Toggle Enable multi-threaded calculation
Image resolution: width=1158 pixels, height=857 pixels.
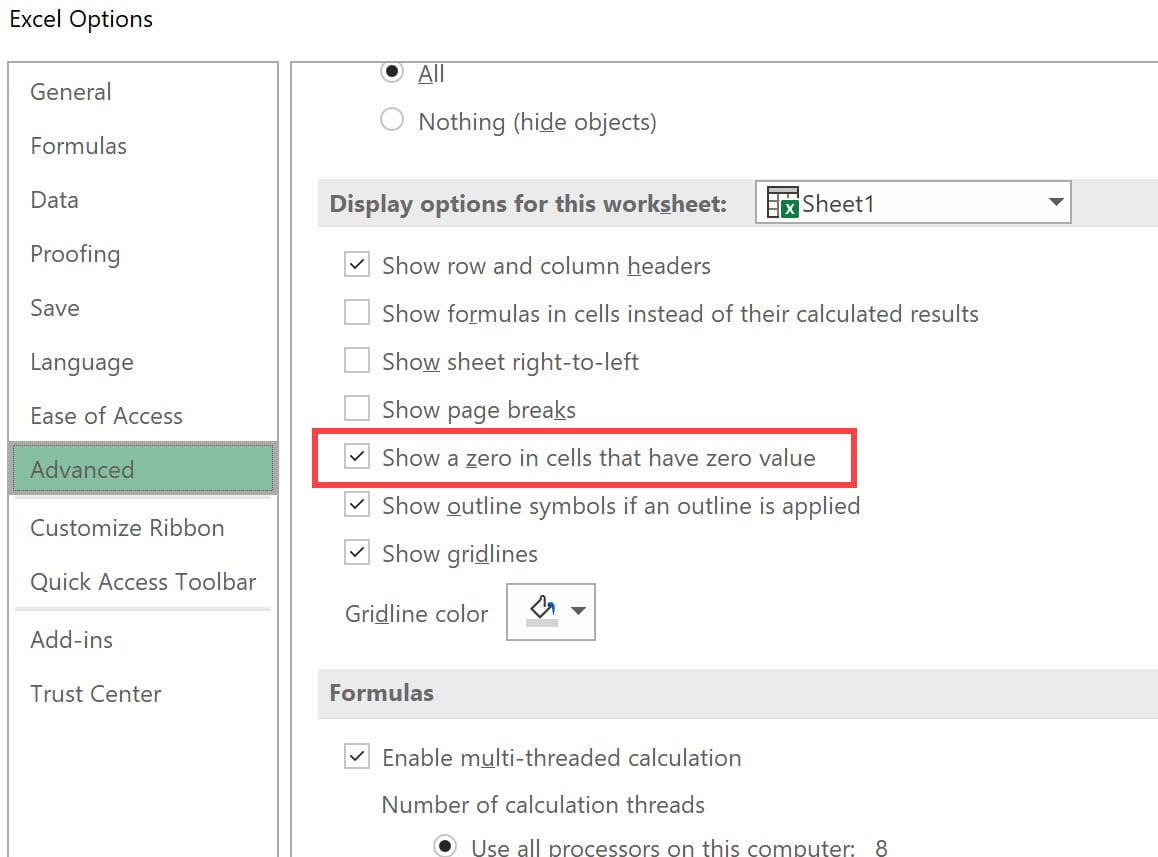(357, 757)
